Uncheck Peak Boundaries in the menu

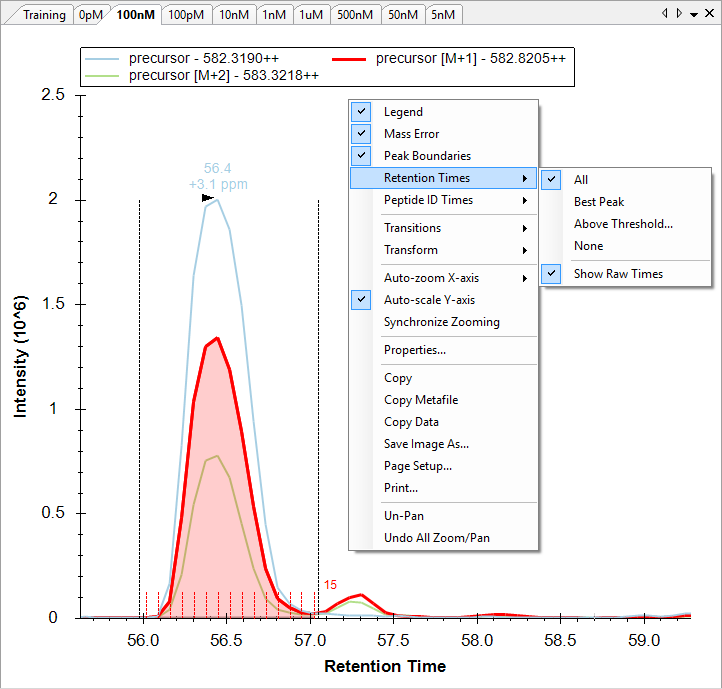point(427,156)
